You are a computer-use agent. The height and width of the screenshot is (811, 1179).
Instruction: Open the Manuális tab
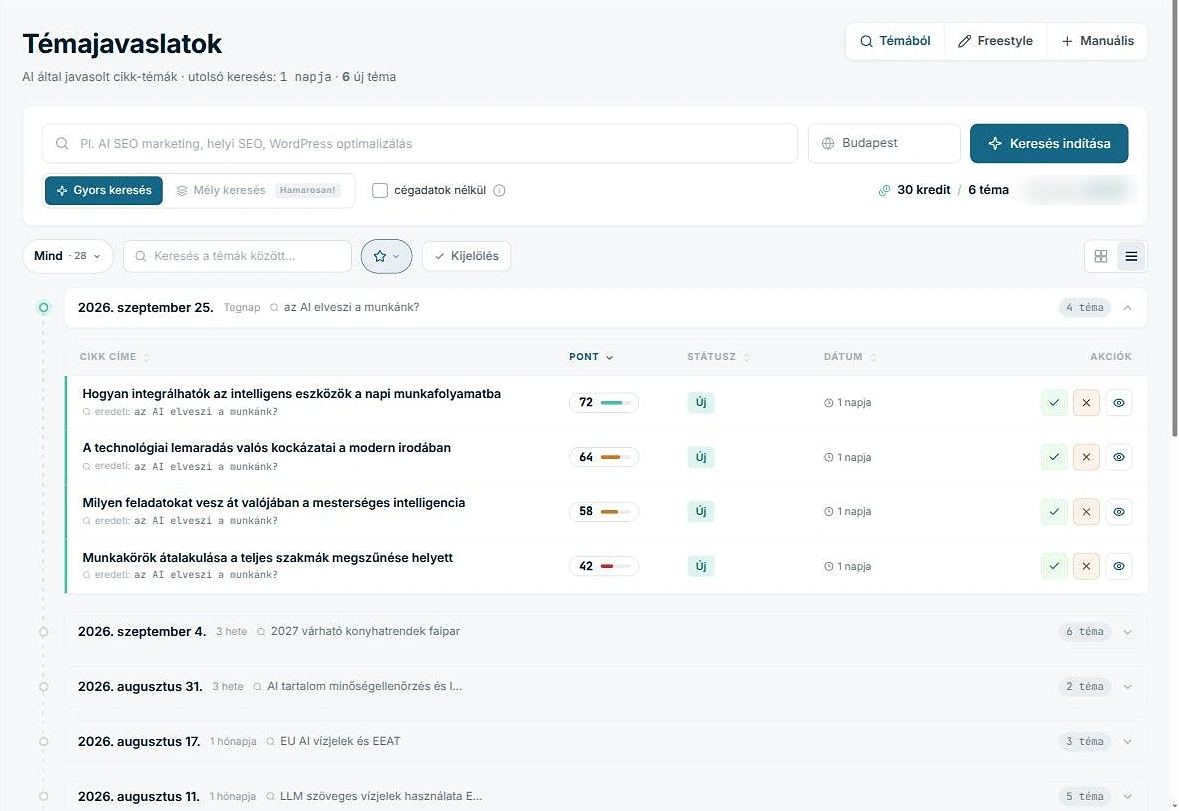pos(1098,41)
